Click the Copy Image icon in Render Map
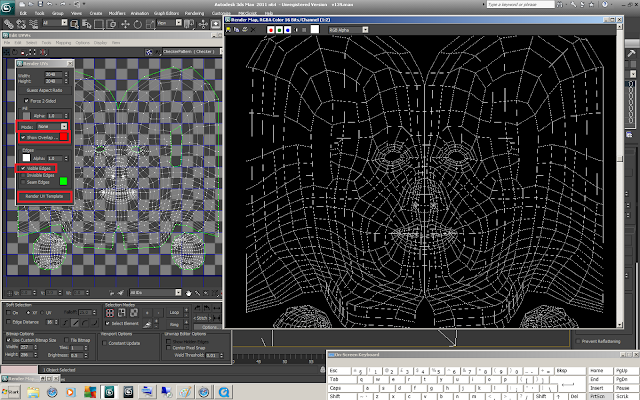The height and width of the screenshot is (400, 640). [236, 29]
